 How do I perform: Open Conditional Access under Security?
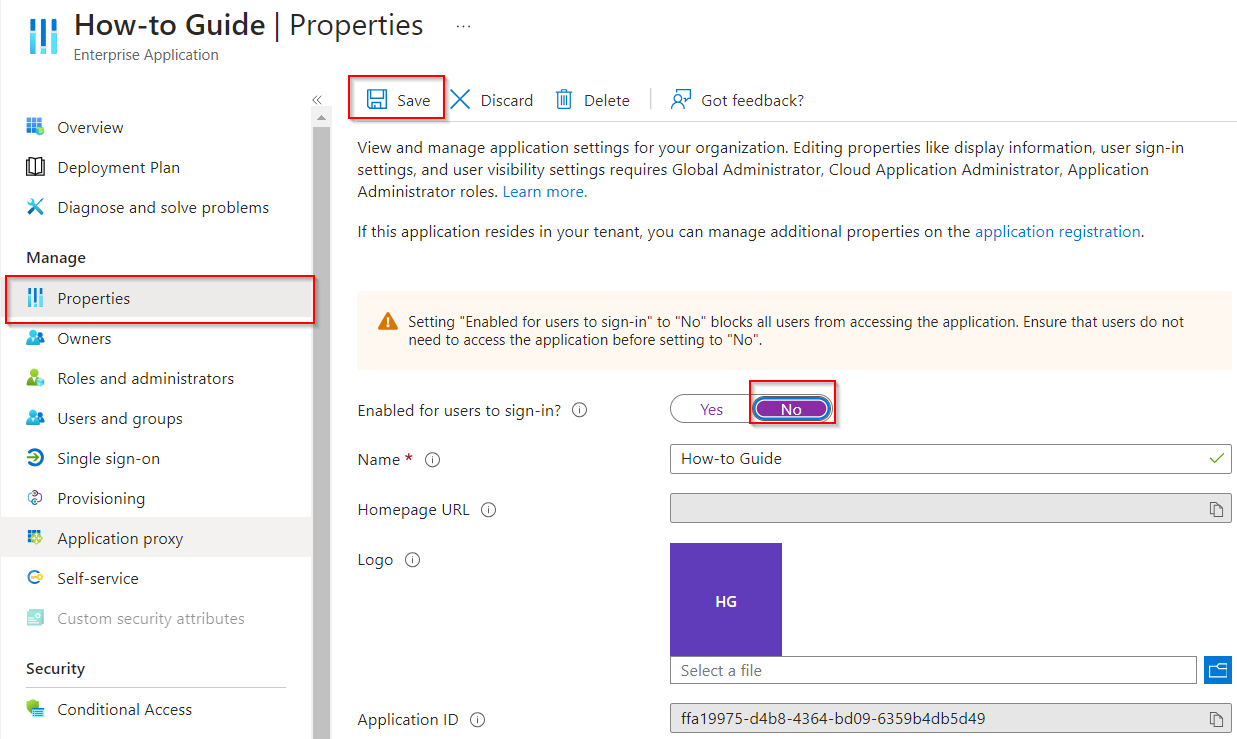click(x=124, y=709)
